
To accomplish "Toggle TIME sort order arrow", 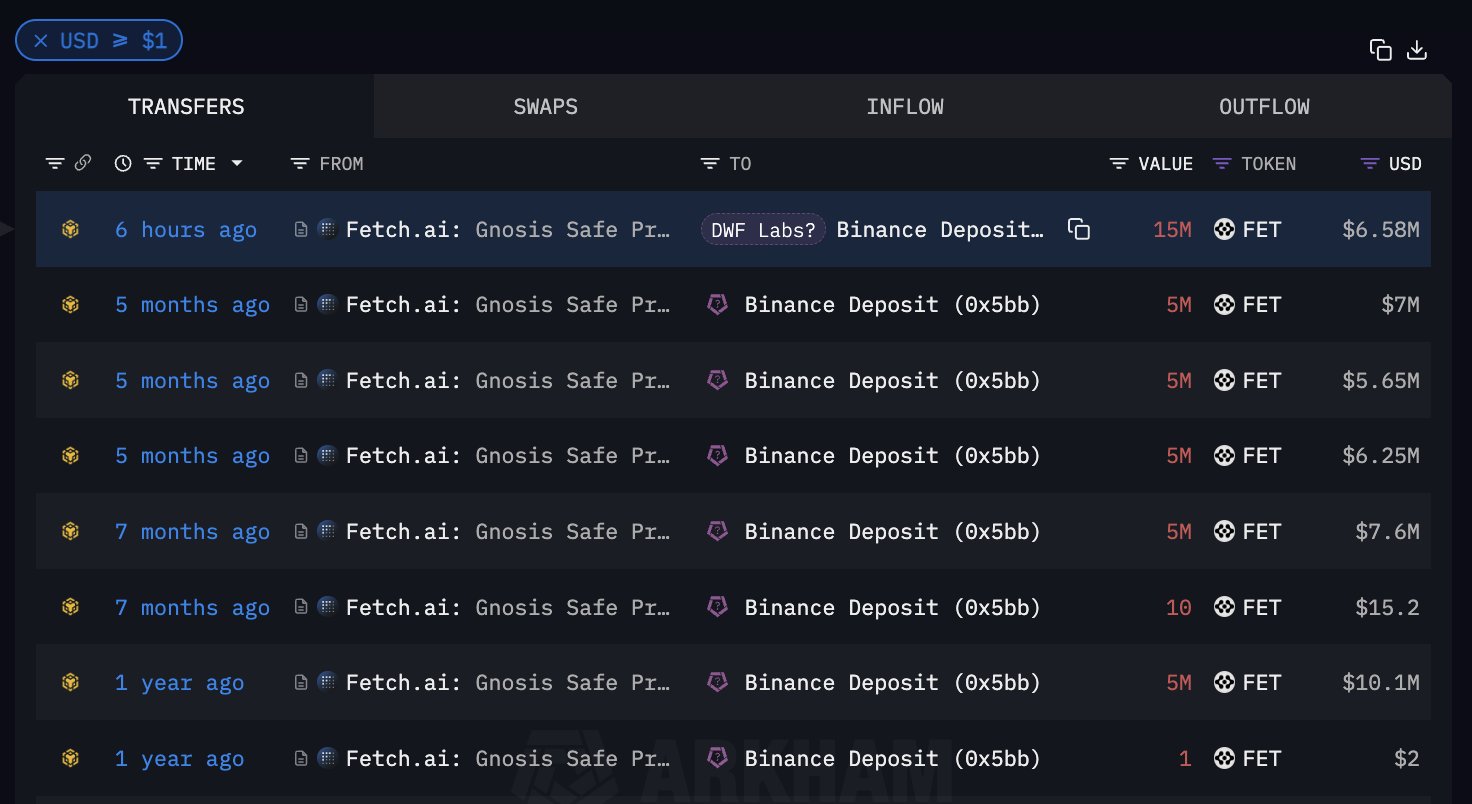I will click(x=237, y=163).
